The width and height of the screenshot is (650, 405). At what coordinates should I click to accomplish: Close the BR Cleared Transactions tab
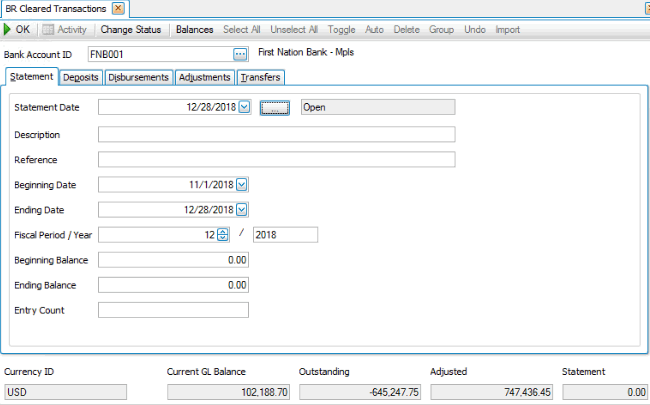click(x=118, y=9)
